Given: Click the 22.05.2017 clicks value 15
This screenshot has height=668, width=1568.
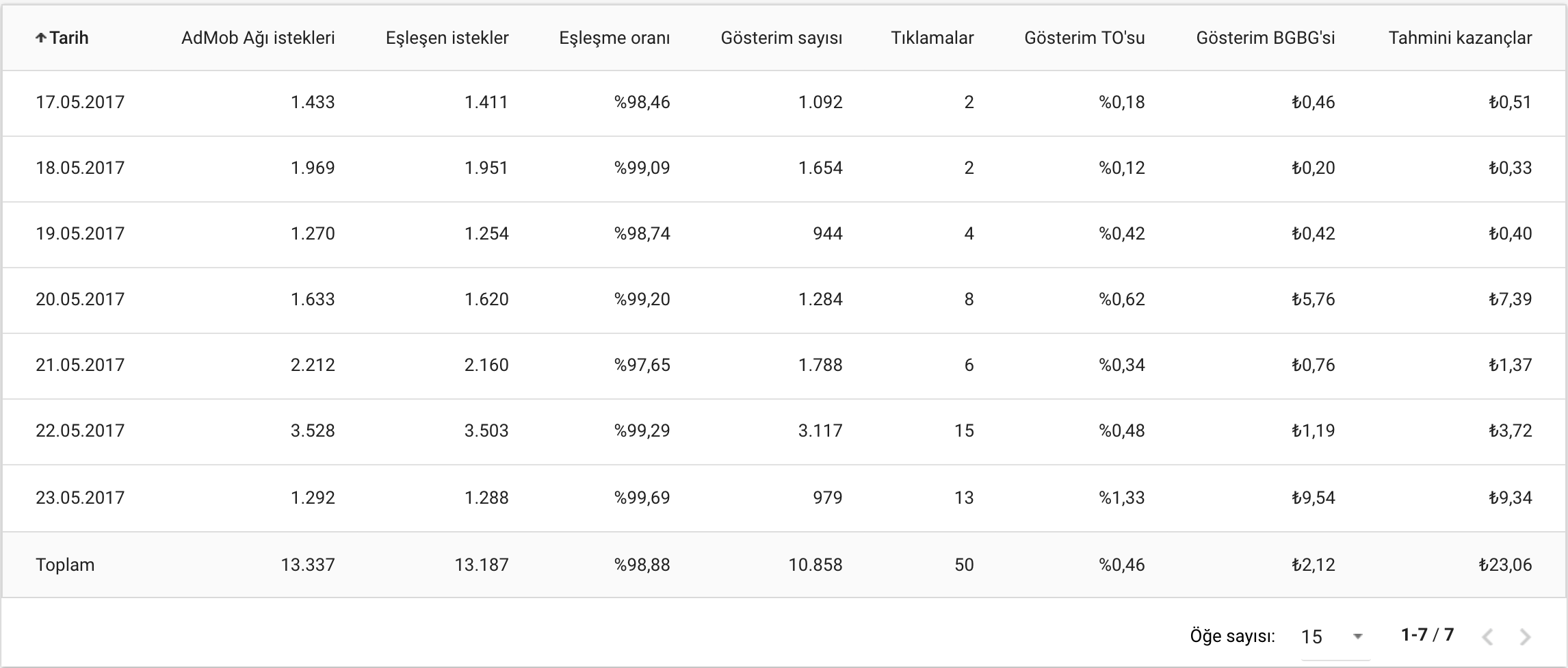Looking at the screenshot, I should [x=964, y=431].
